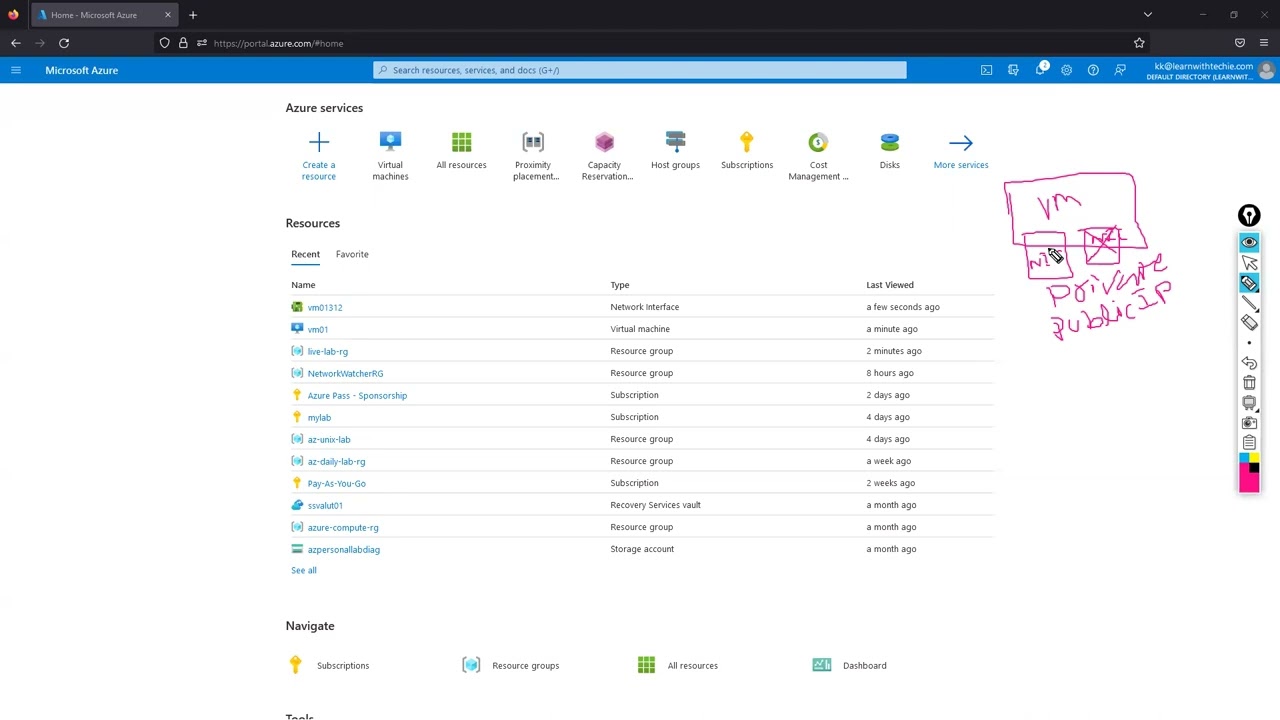Click the More services arrow
Screen dimensions: 1280x720
coord(961,143)
